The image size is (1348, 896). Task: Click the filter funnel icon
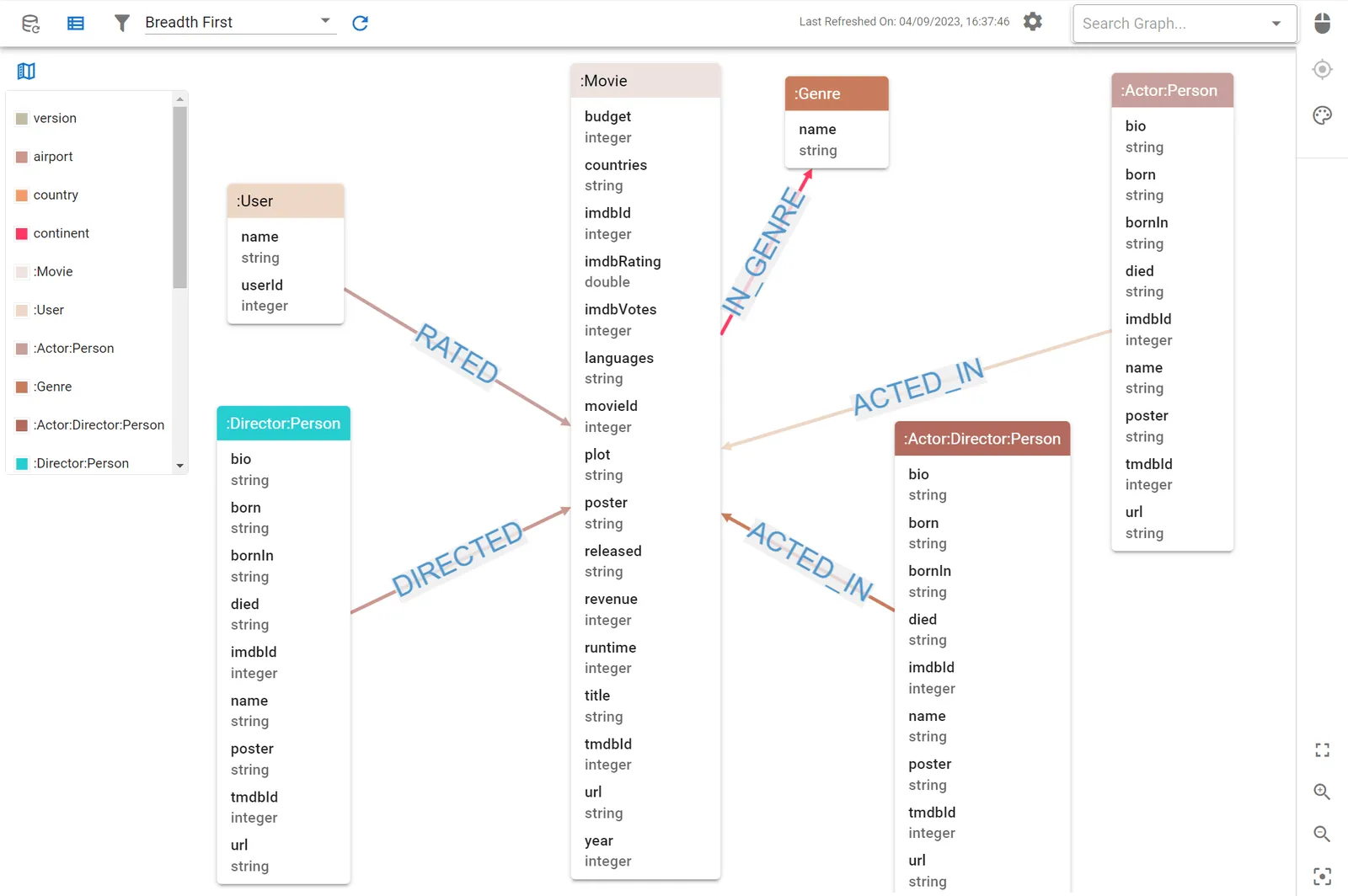122,24
